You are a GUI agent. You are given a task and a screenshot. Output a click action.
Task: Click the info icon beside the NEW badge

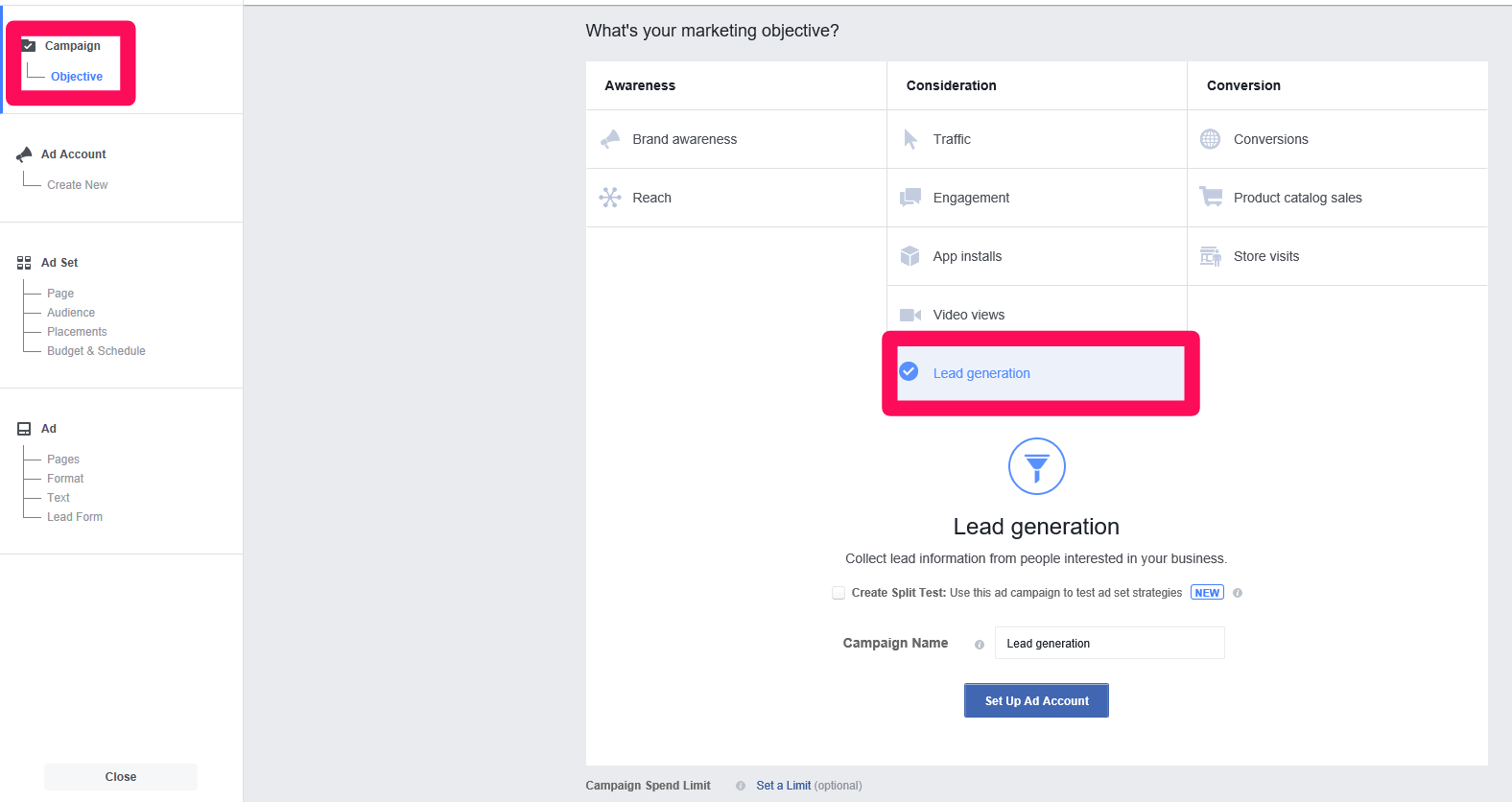pyautogui.click(x=1238, y=593)
